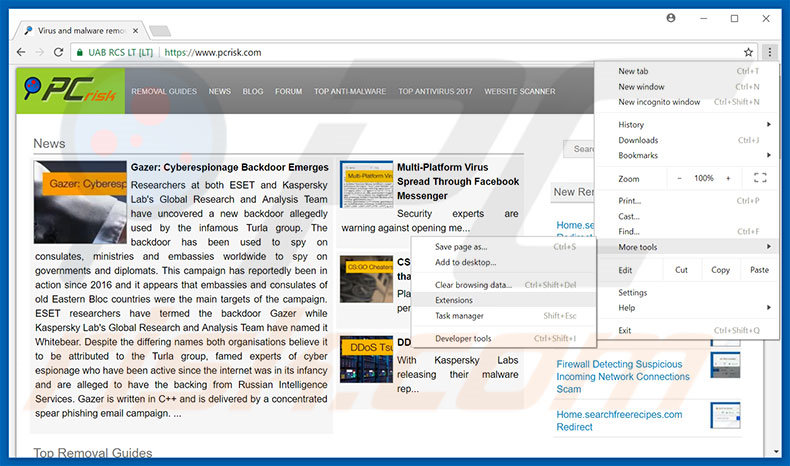Click Paste in the Edit row
Viewport: 790px width, 466px height.
tap(759, 270)
